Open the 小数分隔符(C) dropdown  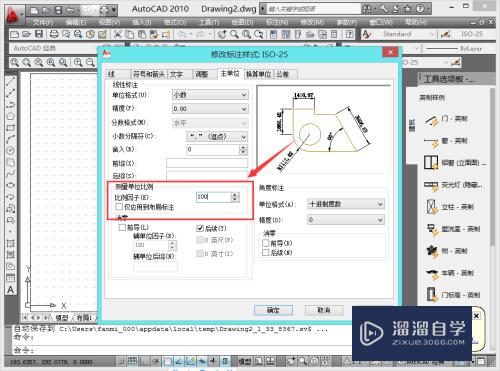pyautogui.click(x=217, y=136)
